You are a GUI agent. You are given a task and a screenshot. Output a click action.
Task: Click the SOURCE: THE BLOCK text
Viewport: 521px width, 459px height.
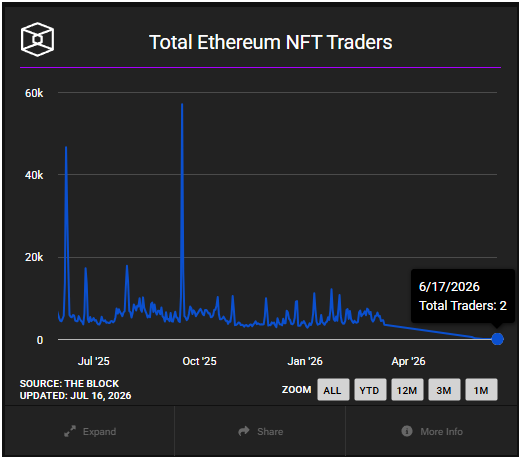(69, 384)
